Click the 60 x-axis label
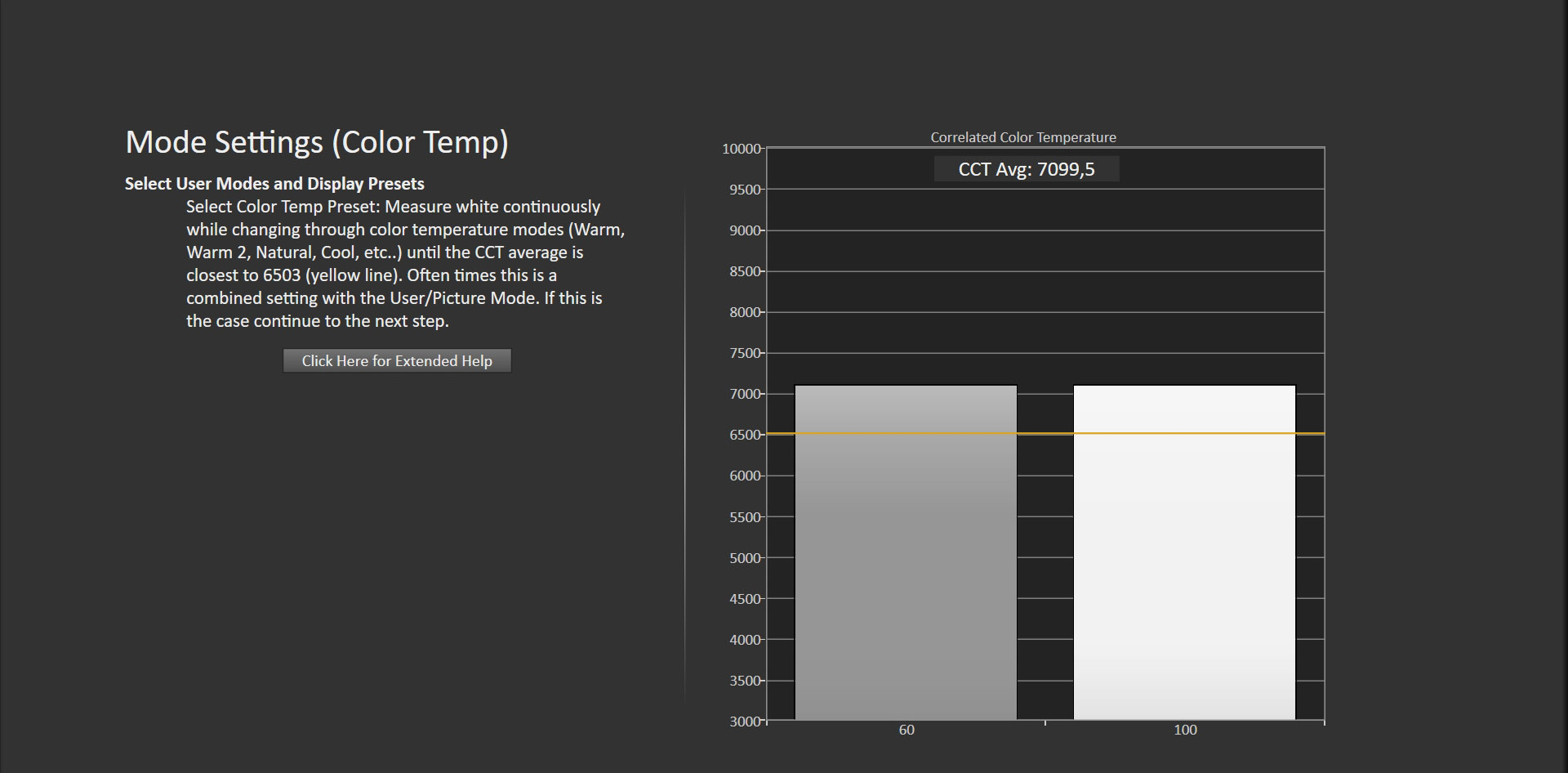Image resolution: width=1568 pixels, height=773 pixels. 906,730
